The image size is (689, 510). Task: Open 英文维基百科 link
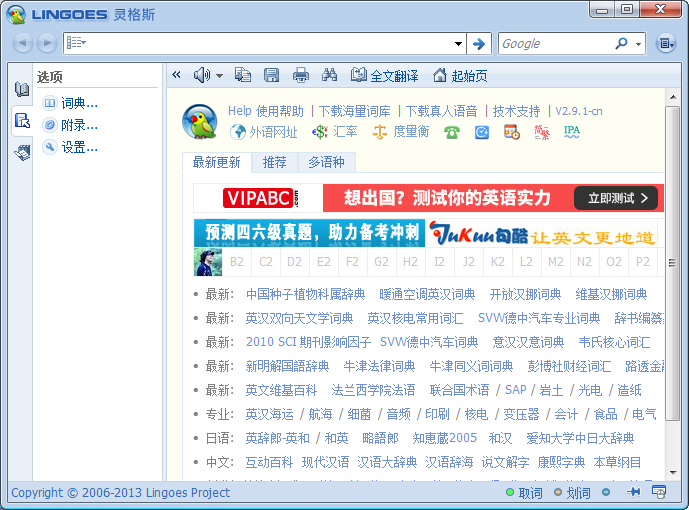pos(281,390)
